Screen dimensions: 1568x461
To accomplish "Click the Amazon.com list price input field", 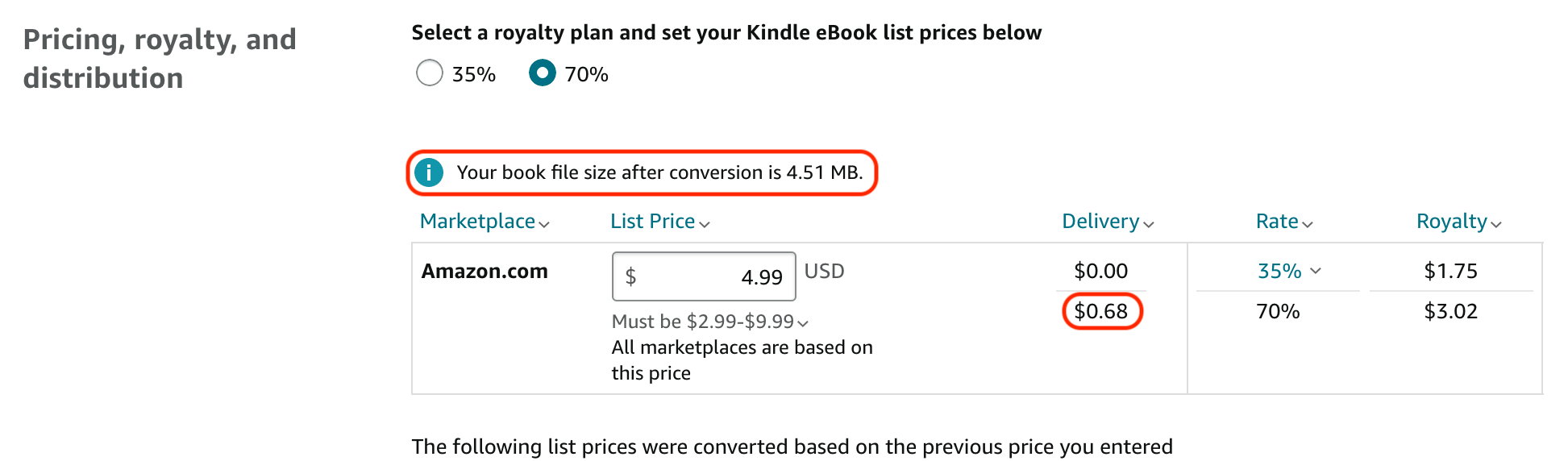I will (x=703, y=276).
